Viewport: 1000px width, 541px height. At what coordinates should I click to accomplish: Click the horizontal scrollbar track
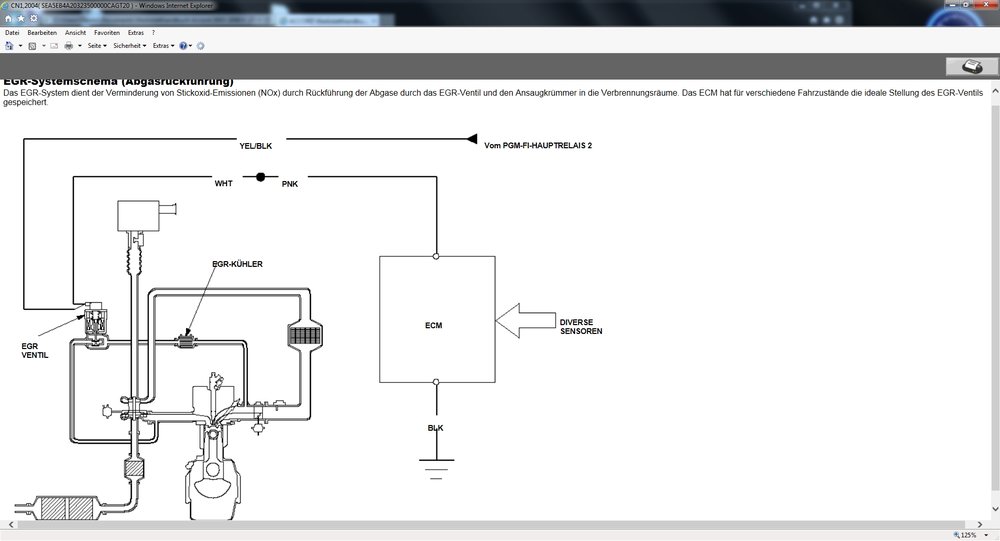(x=500, y=523)
